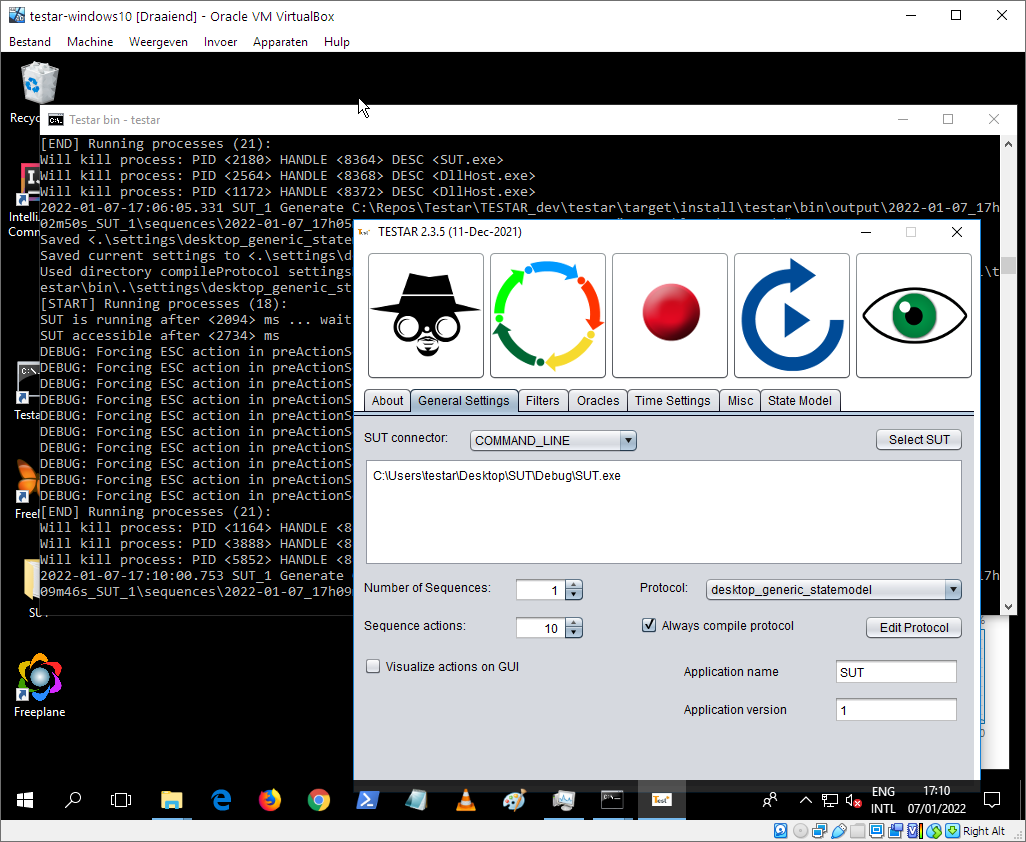The width and height of the screenshot is (1026, 842).
Task: Open the Weergeven menu
Action: pyautogui.click(x=158, y=42)
